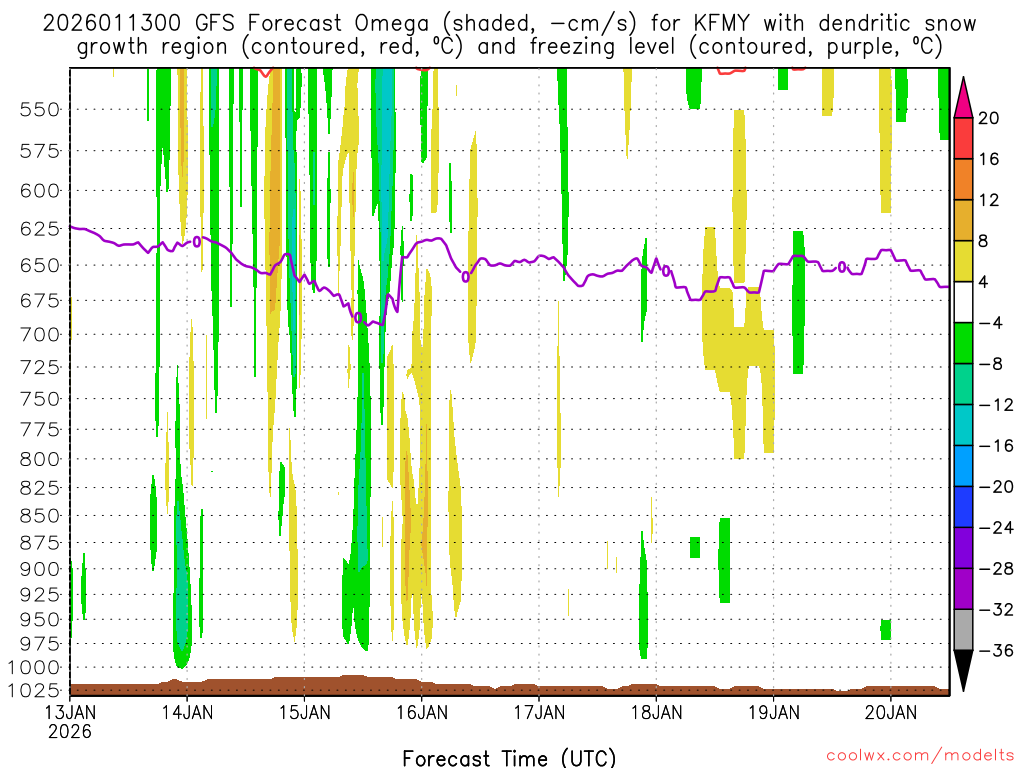Click the 17JAN time axis label
This screenshot has height=768, width=1024.
[x=539, y=712]
